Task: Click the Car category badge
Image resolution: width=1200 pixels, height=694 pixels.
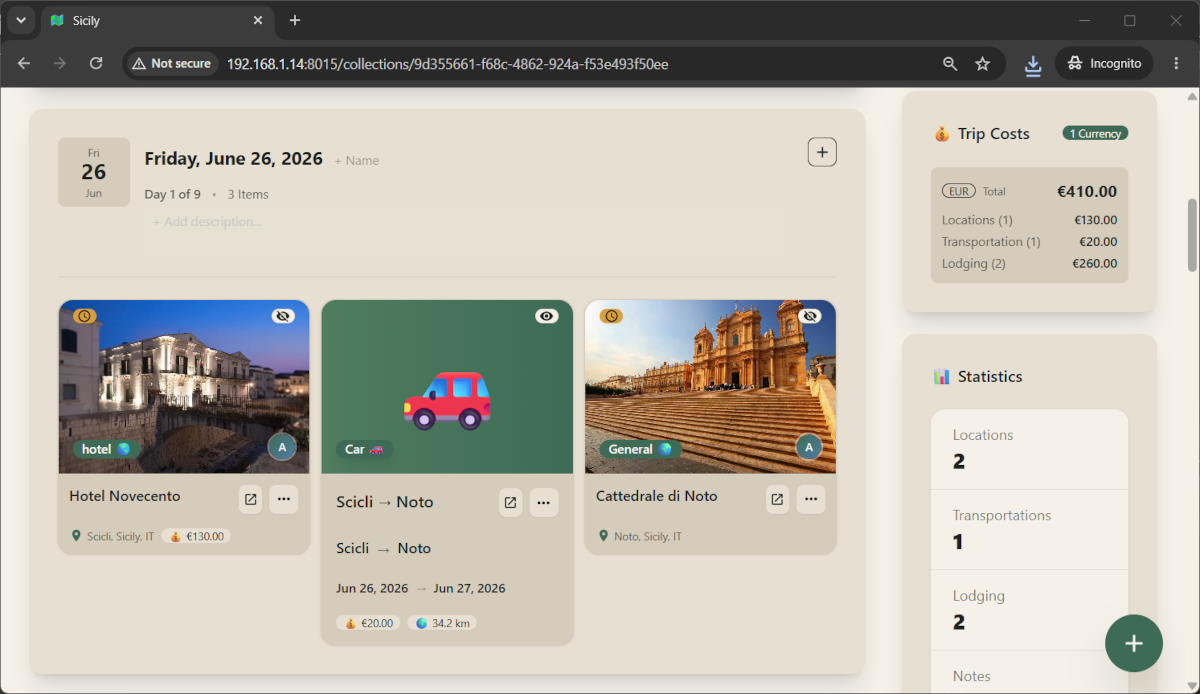Action: (x=364, y=449)
